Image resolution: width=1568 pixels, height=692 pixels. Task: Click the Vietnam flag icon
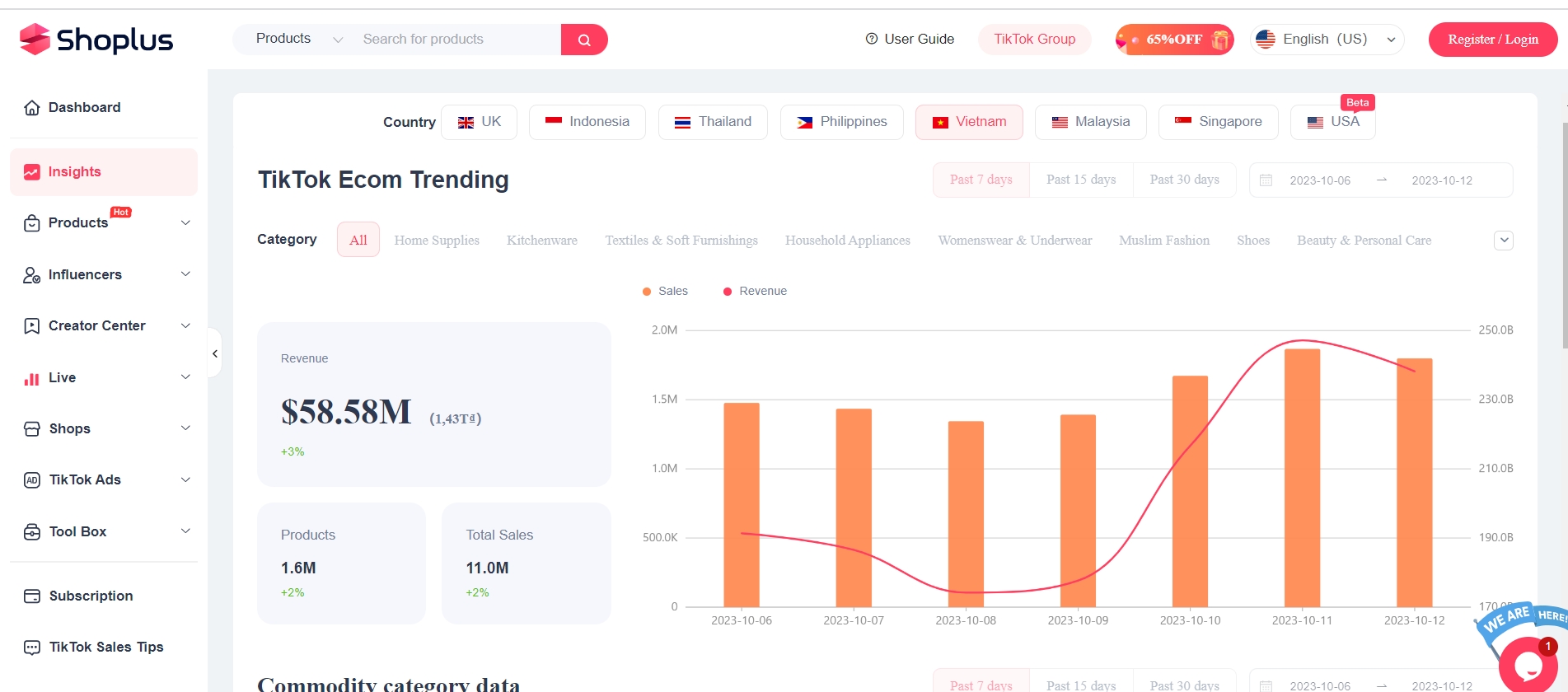click(940, 123)
